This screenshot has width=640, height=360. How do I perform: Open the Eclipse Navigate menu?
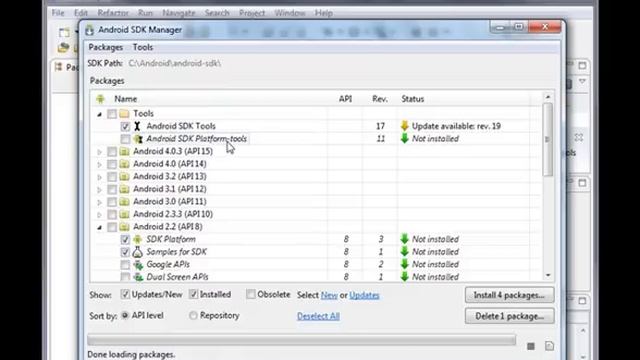pyautogui.click(x=179, y=13)
